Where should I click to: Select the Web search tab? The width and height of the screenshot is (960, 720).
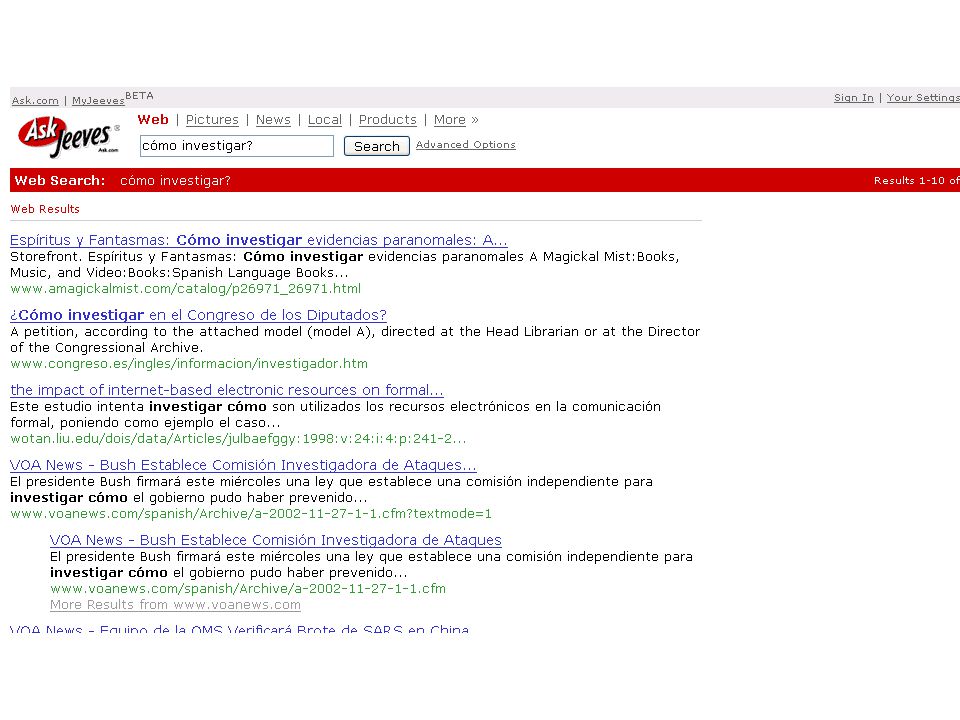click(152, 119)
